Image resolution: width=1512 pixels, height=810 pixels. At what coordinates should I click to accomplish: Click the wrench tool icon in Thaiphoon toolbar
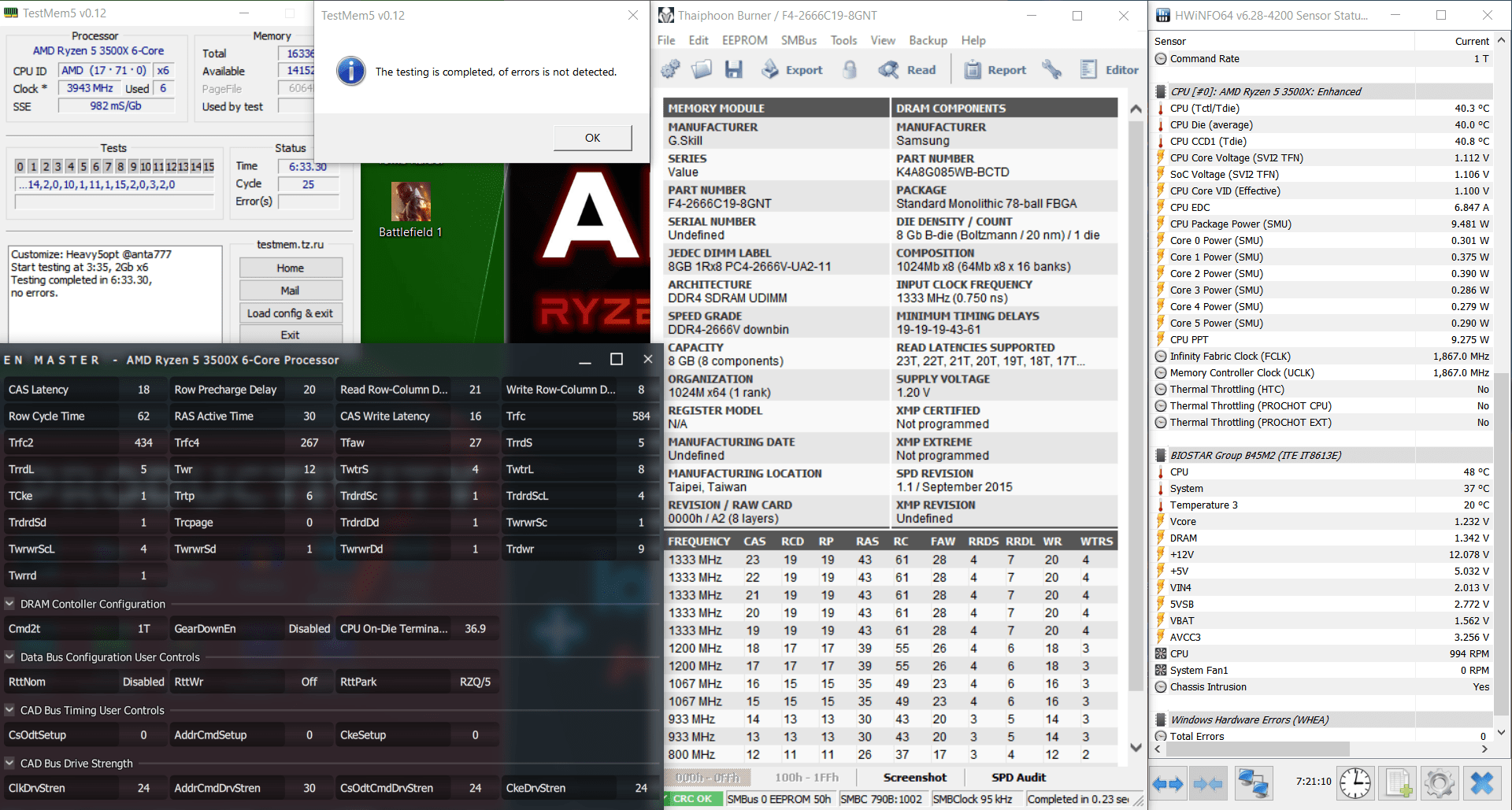(1052, 70)
